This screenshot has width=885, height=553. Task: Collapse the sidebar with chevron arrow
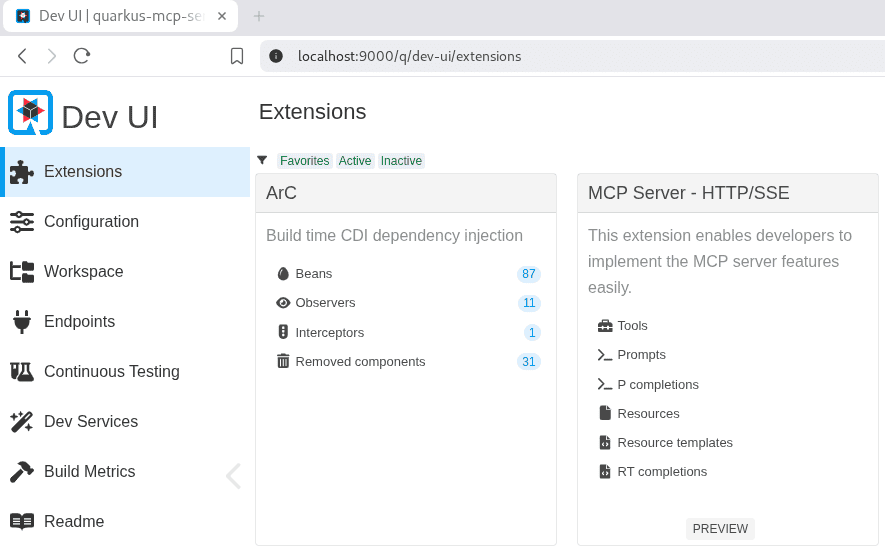tap(234, 476)
